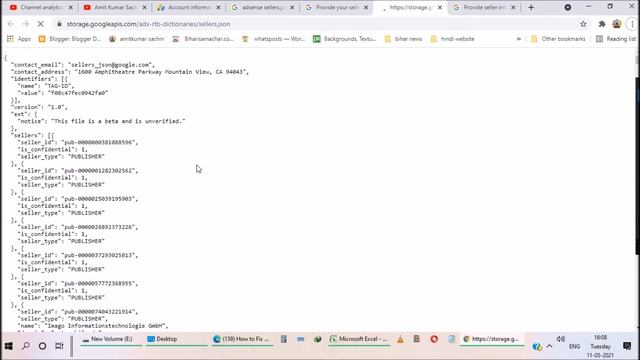The width and height of the screenshot is (640, 360).
Task: Open the Chrome profile avatar
Action: tap(617, 24)
